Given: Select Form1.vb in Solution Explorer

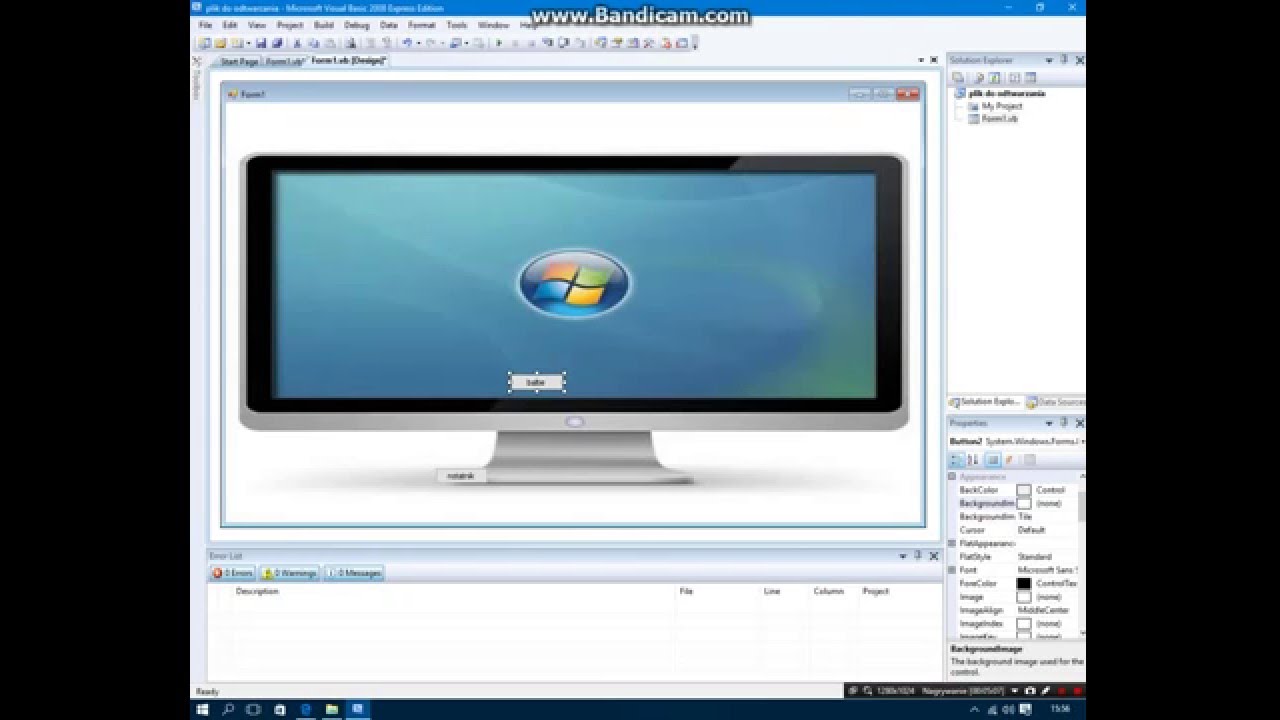Looking at the screenshot, I should (999, 119).
